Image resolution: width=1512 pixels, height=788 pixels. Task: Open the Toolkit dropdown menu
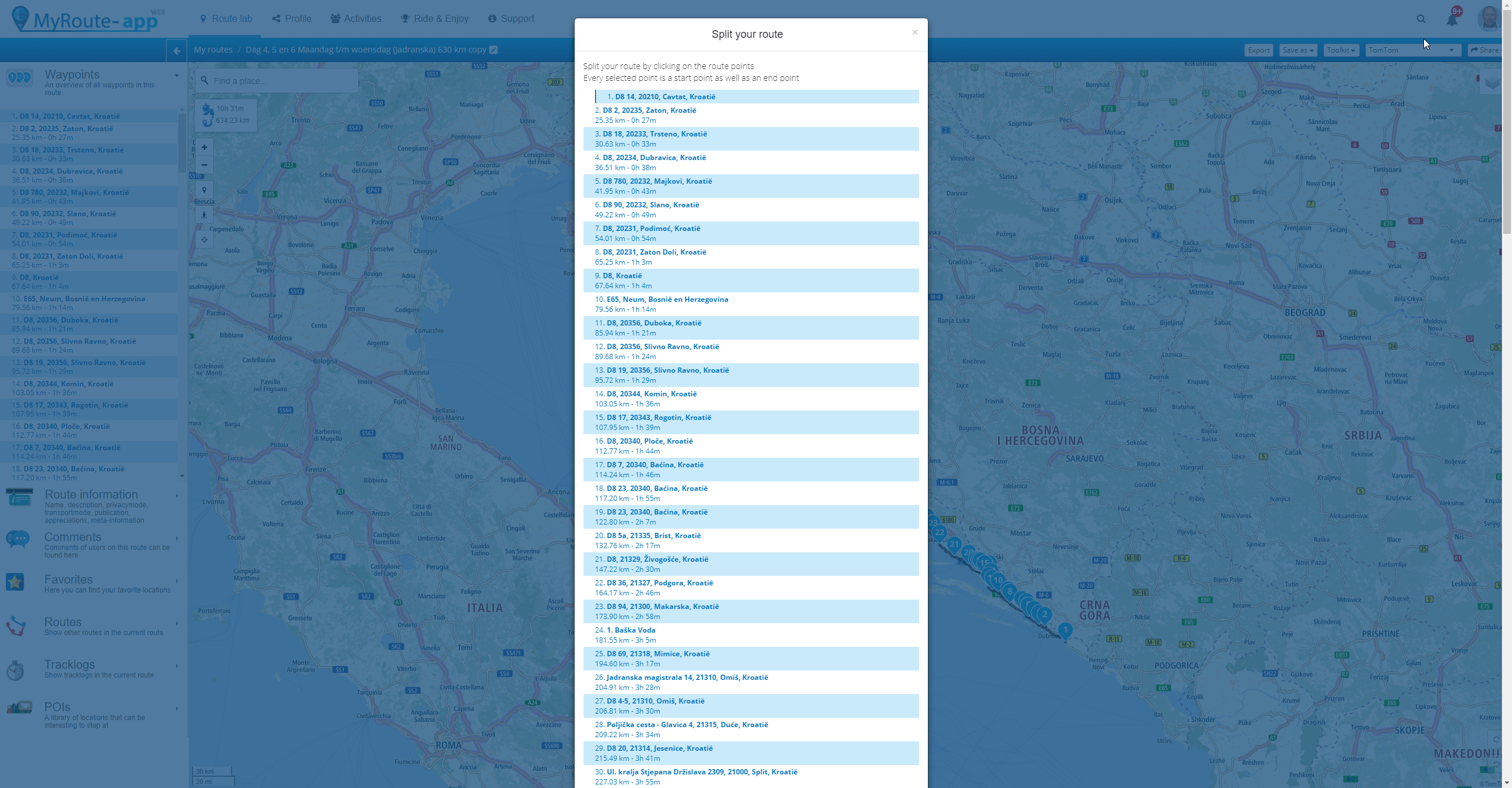[1341, 50]
